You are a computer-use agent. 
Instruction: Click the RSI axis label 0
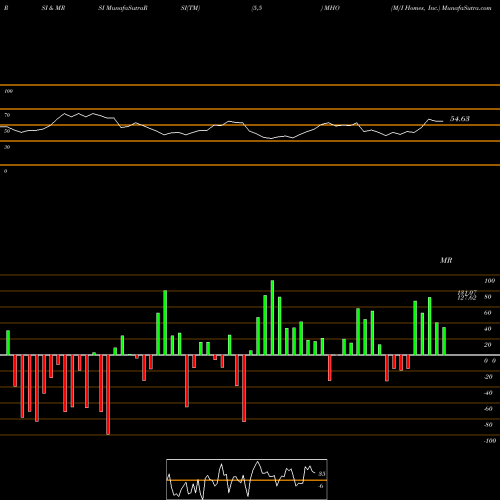5,171
